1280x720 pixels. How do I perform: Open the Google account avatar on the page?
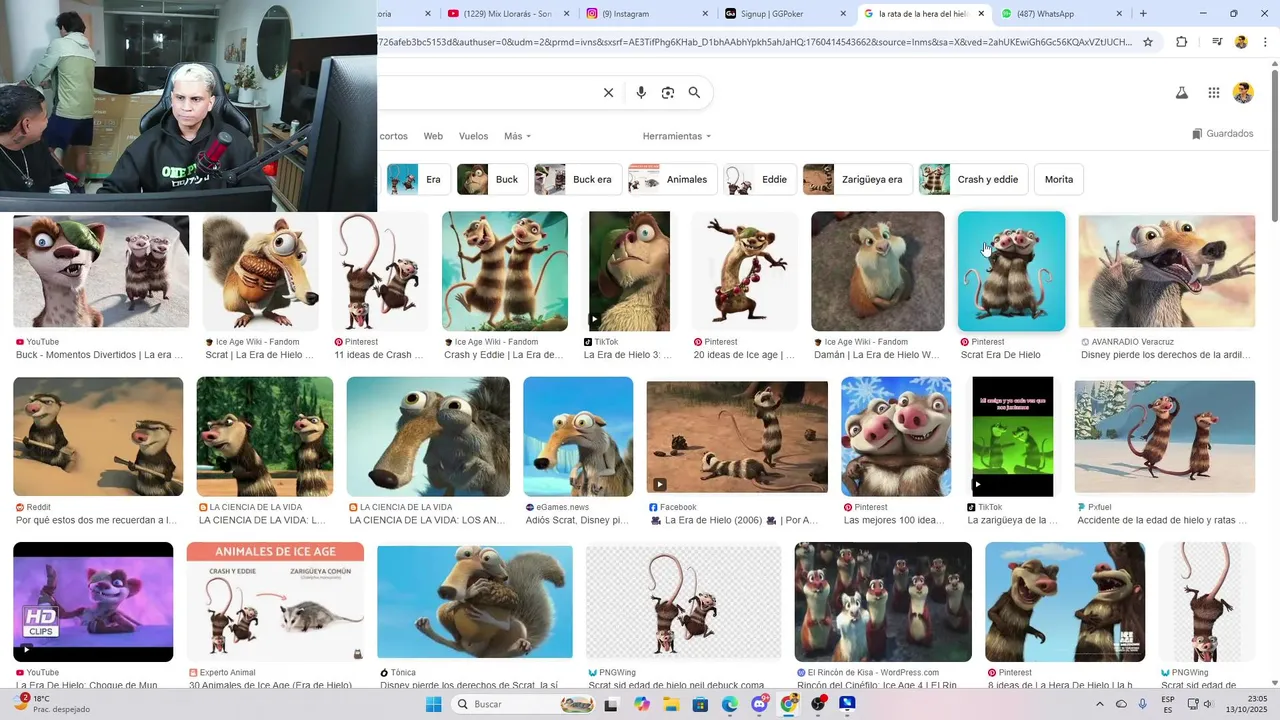pos(1243,93)
